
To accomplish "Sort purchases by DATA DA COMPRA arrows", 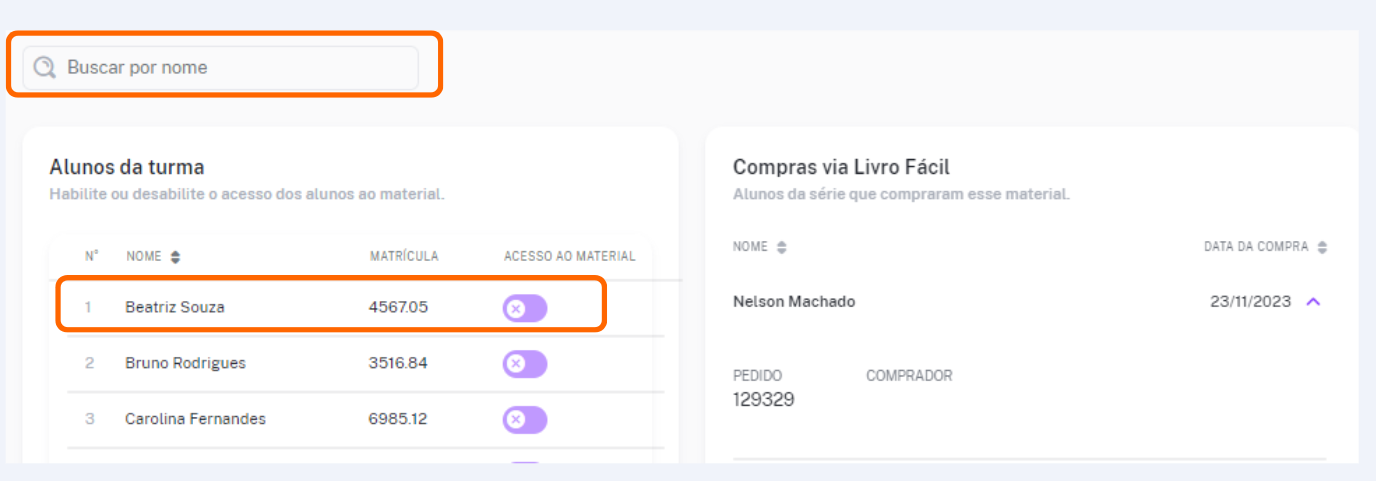I will point(1322,247).
